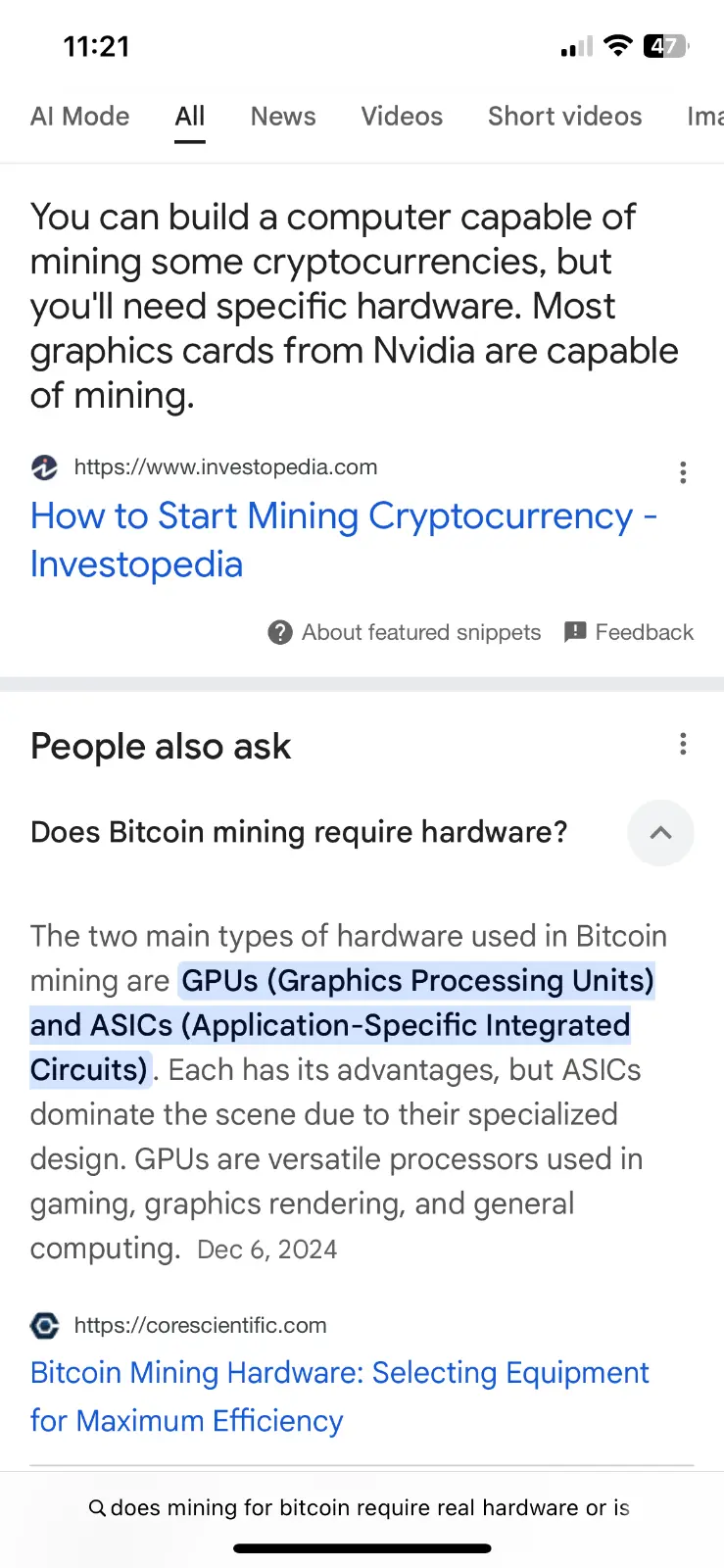Switch to AI Mode tab

click(79, 117)
